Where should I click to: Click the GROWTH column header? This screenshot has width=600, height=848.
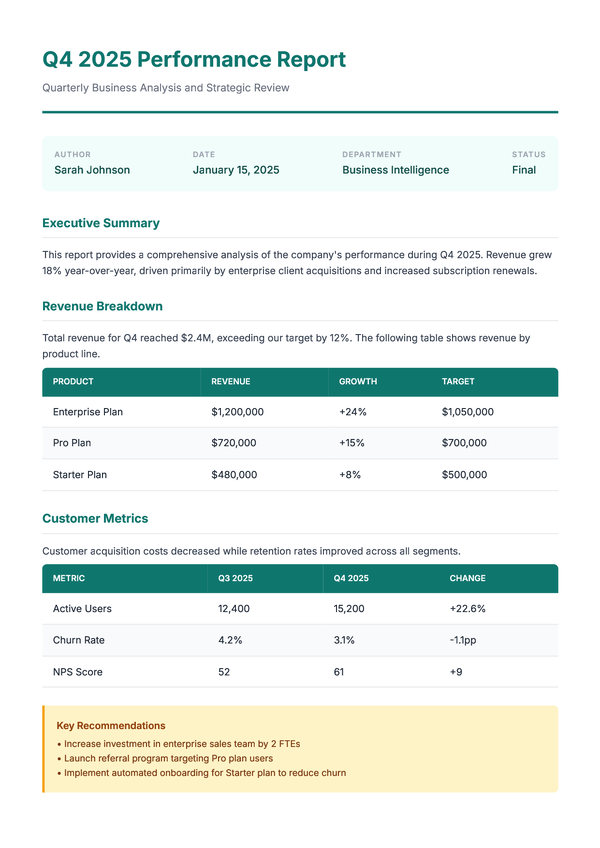tap(358, 382)
